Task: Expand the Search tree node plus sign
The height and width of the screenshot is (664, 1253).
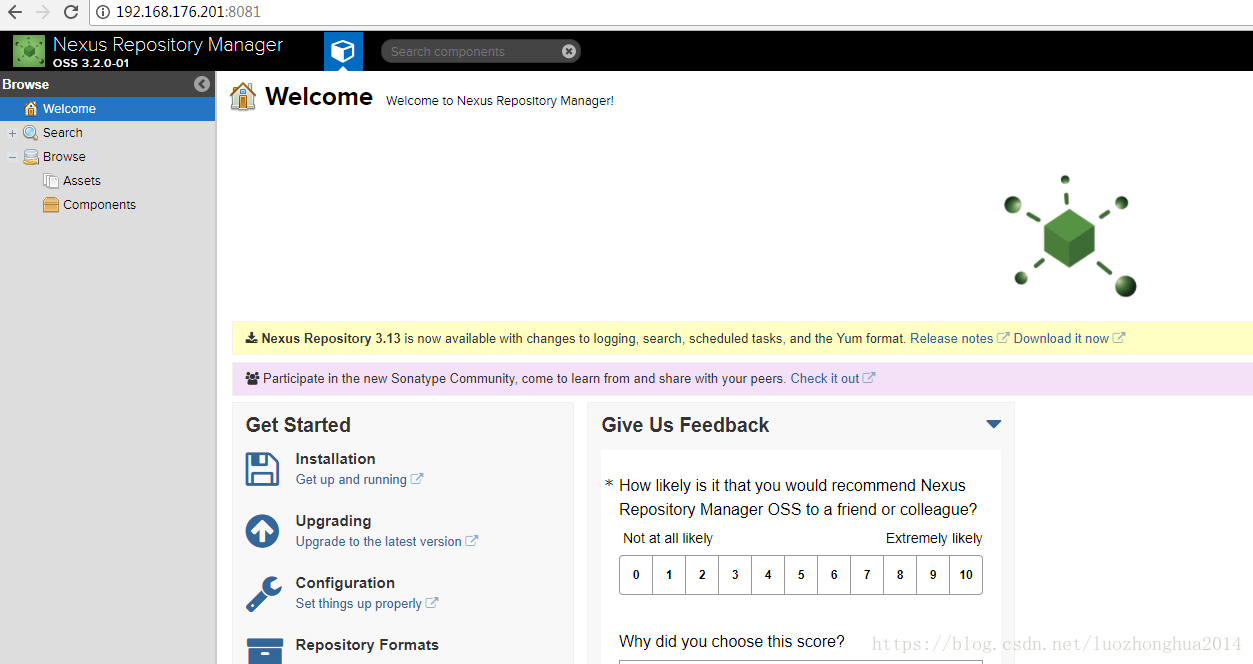Action: (12, 133)
